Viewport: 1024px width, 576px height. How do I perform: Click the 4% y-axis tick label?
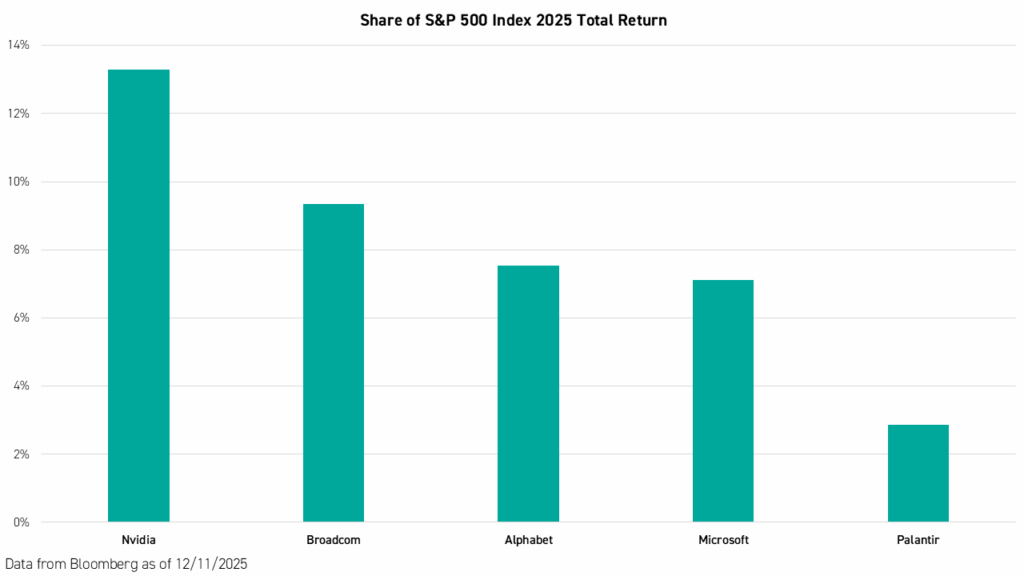(x=21, y=386)
